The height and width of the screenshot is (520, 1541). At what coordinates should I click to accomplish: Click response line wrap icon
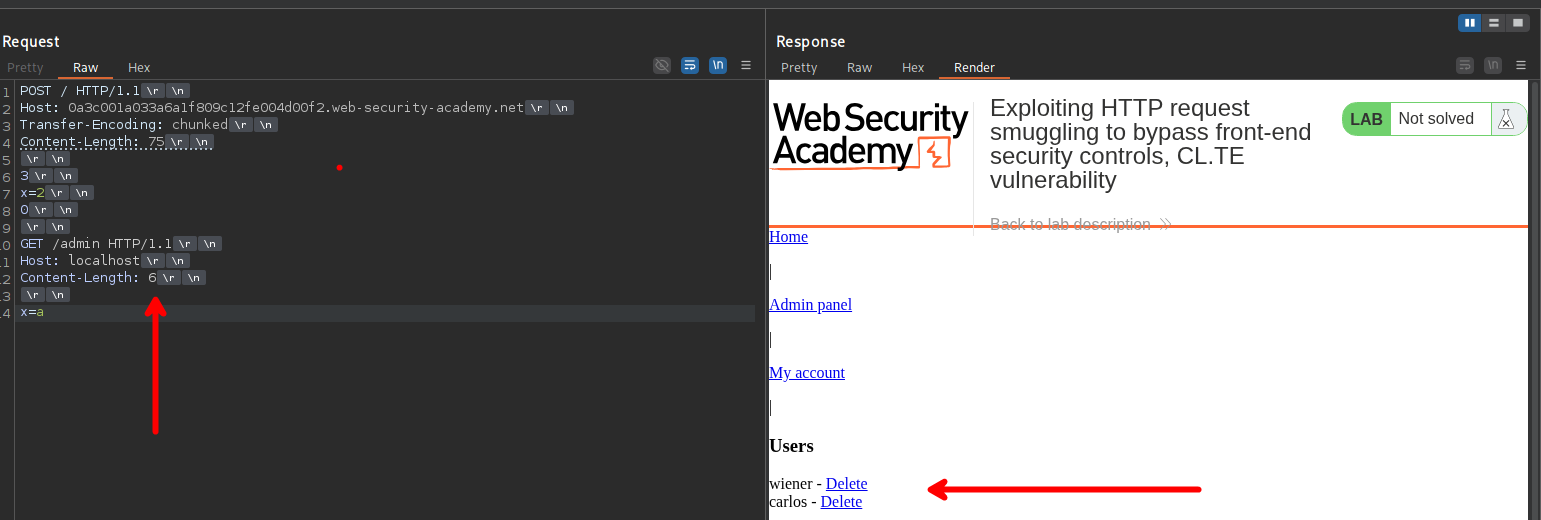[1465, 66]
